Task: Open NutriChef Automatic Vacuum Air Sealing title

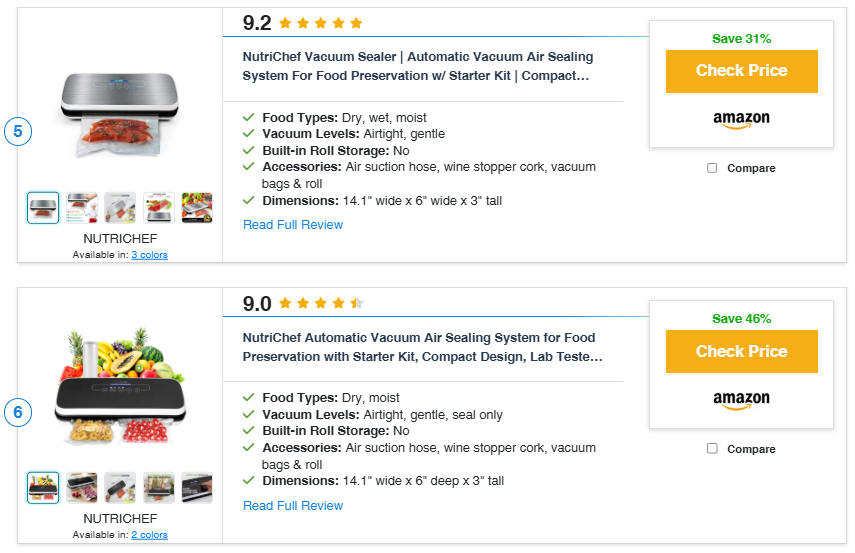Action: pyautogui.click(x=423, y=347)
